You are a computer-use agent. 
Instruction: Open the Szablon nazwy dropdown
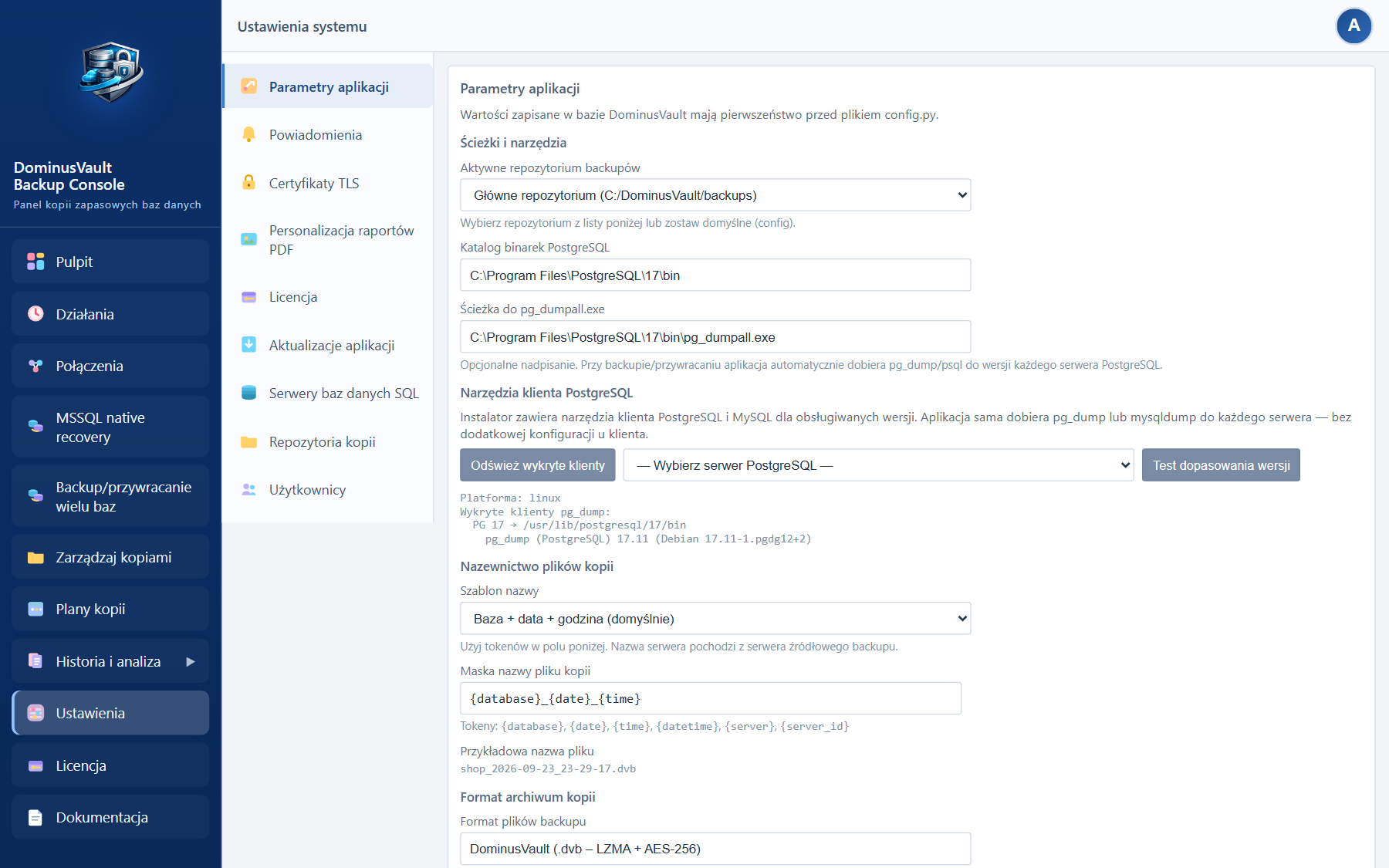[x=715, y=619]
